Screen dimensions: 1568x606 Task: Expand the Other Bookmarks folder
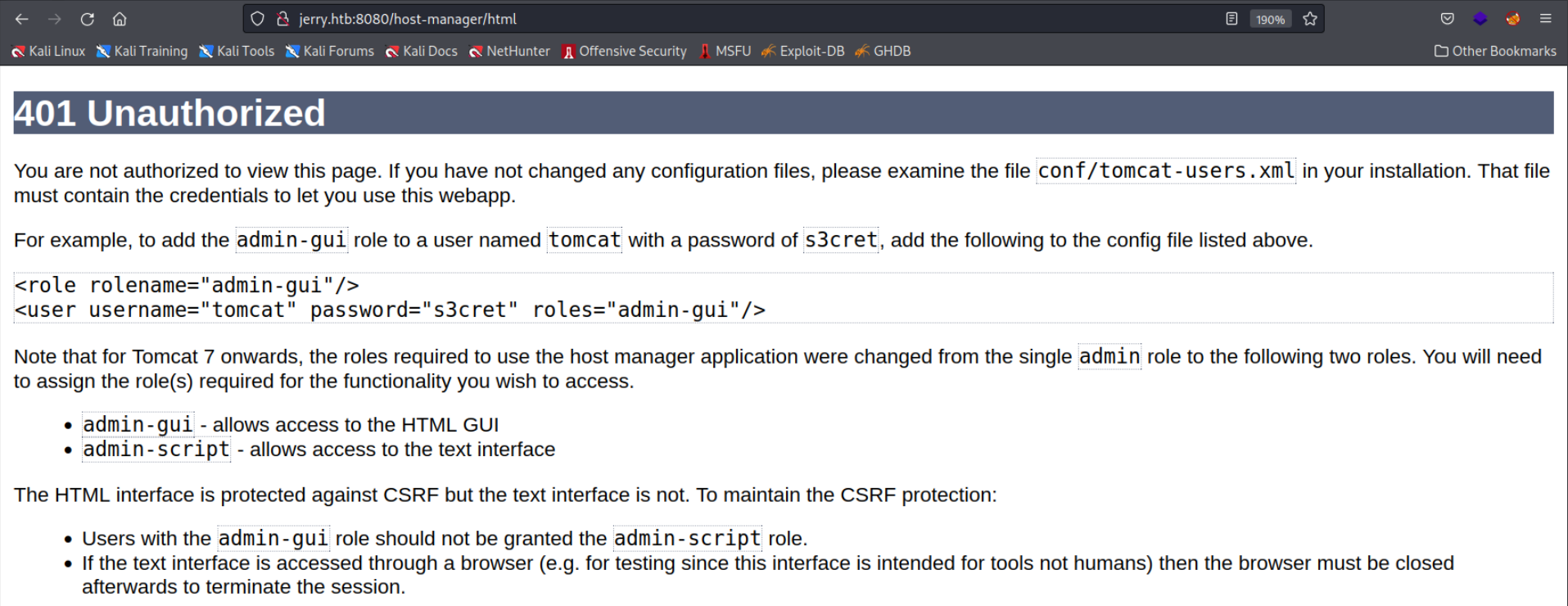[1495, 51]
